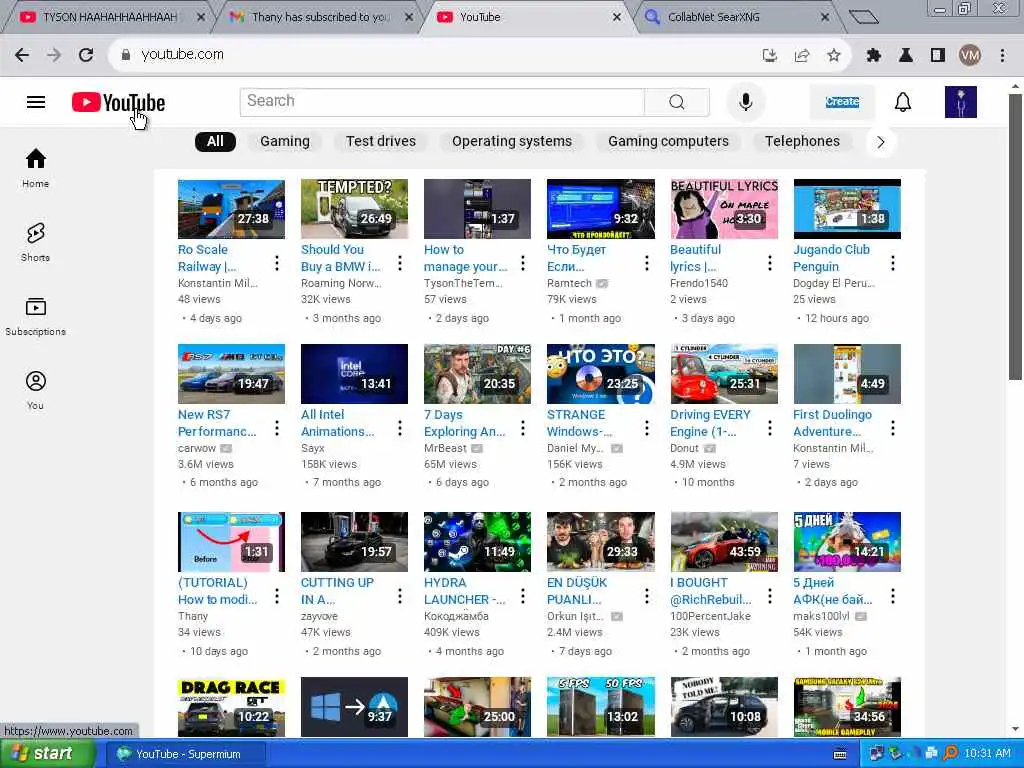Open new browser tab button

863,17
